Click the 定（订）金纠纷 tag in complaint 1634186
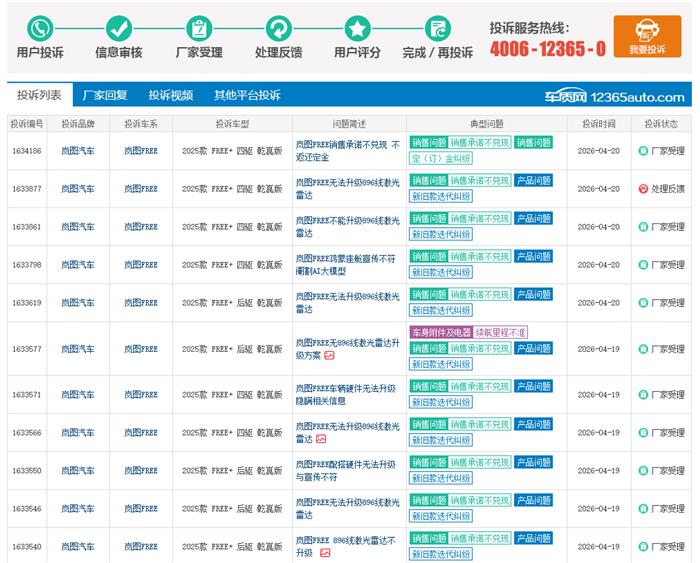Image resolution: width=700 pixels, height=563 pixels. coord(441,158)
